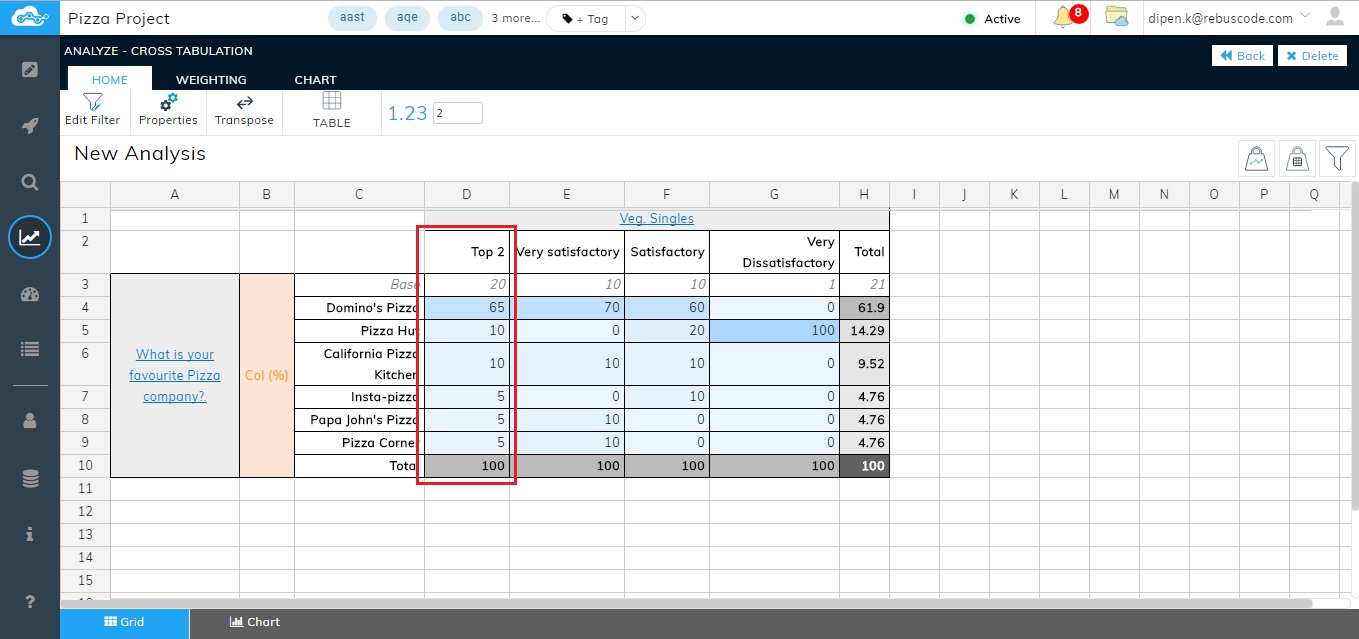Expand the account dropdown chevron

(1304, 17)
